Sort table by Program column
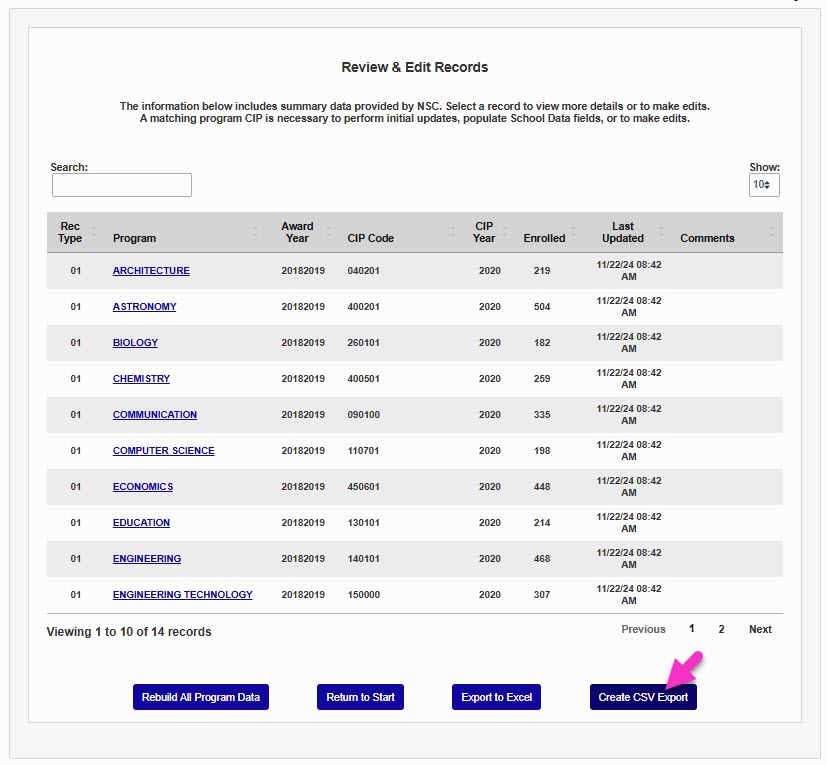The image size is (827, 765). click(x=134, y=238)
